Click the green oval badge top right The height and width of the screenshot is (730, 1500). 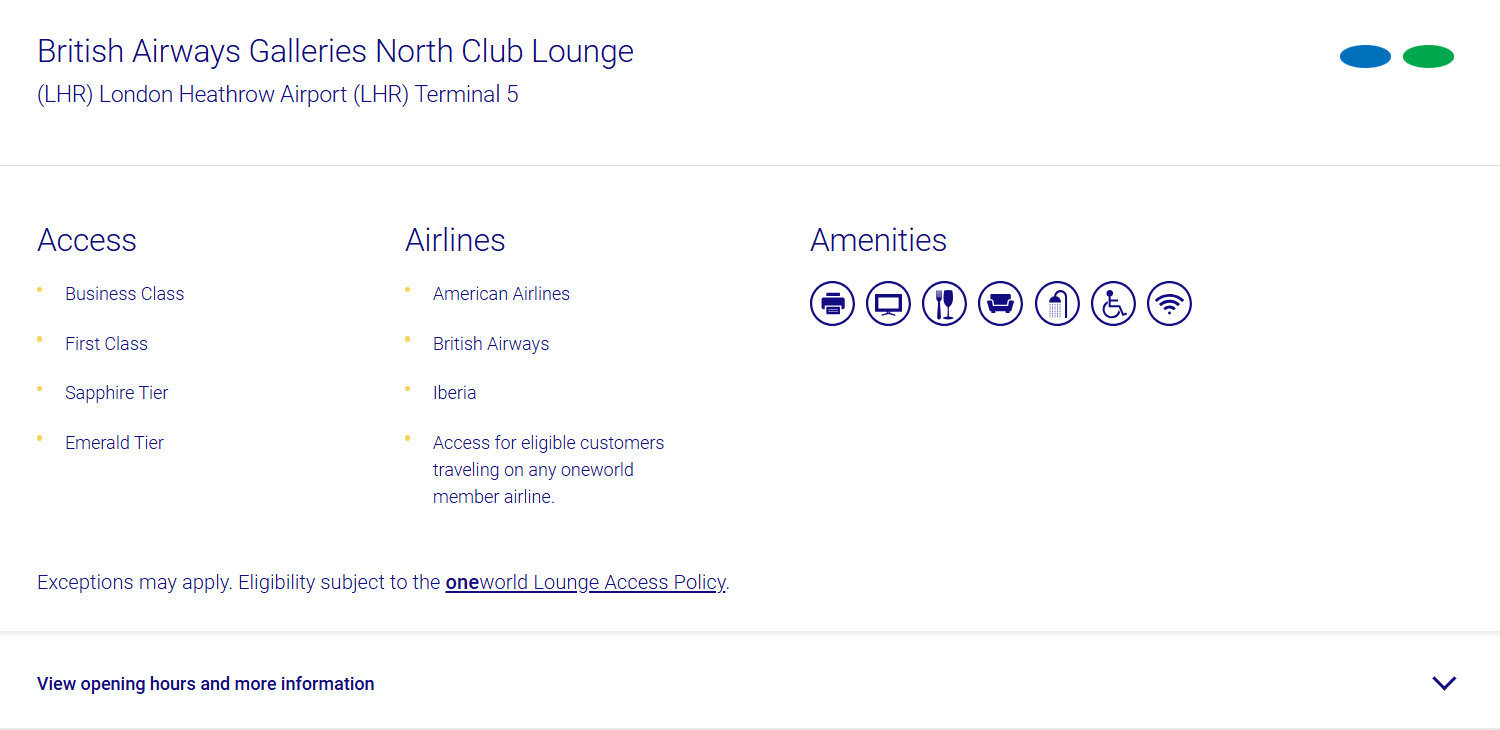coord(1428,56)
